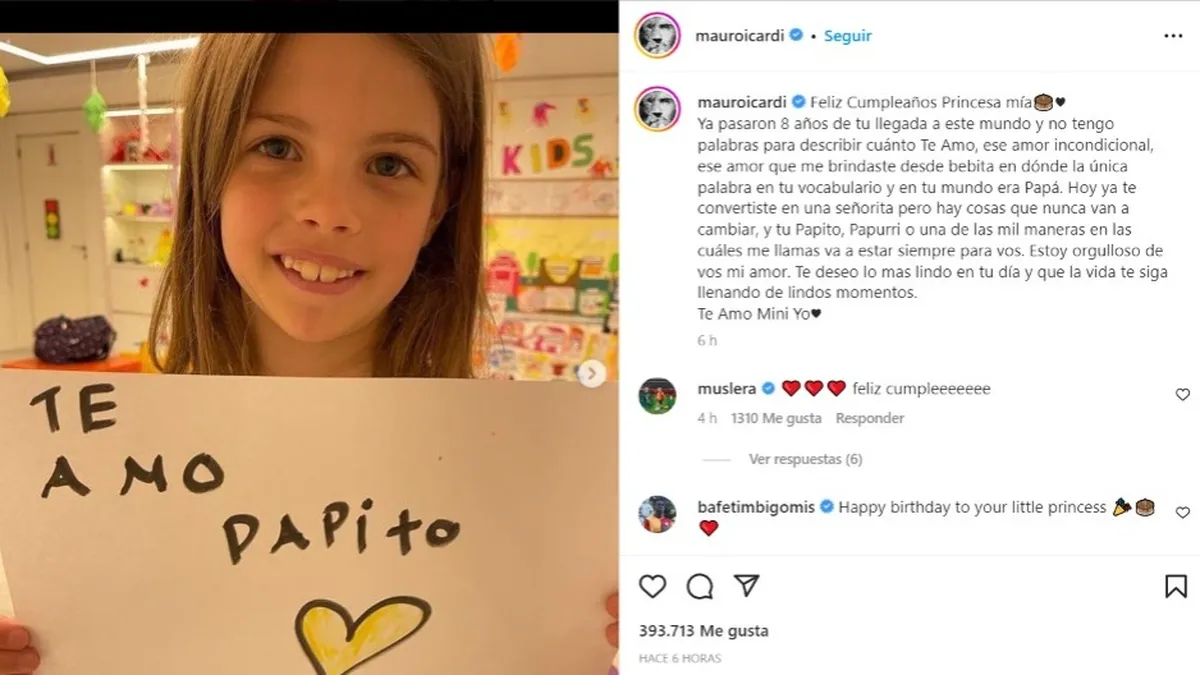Screen dimensions: 1200x675
Task: Open mauroicardi username in post header
Action: click(x=740, y=36)
